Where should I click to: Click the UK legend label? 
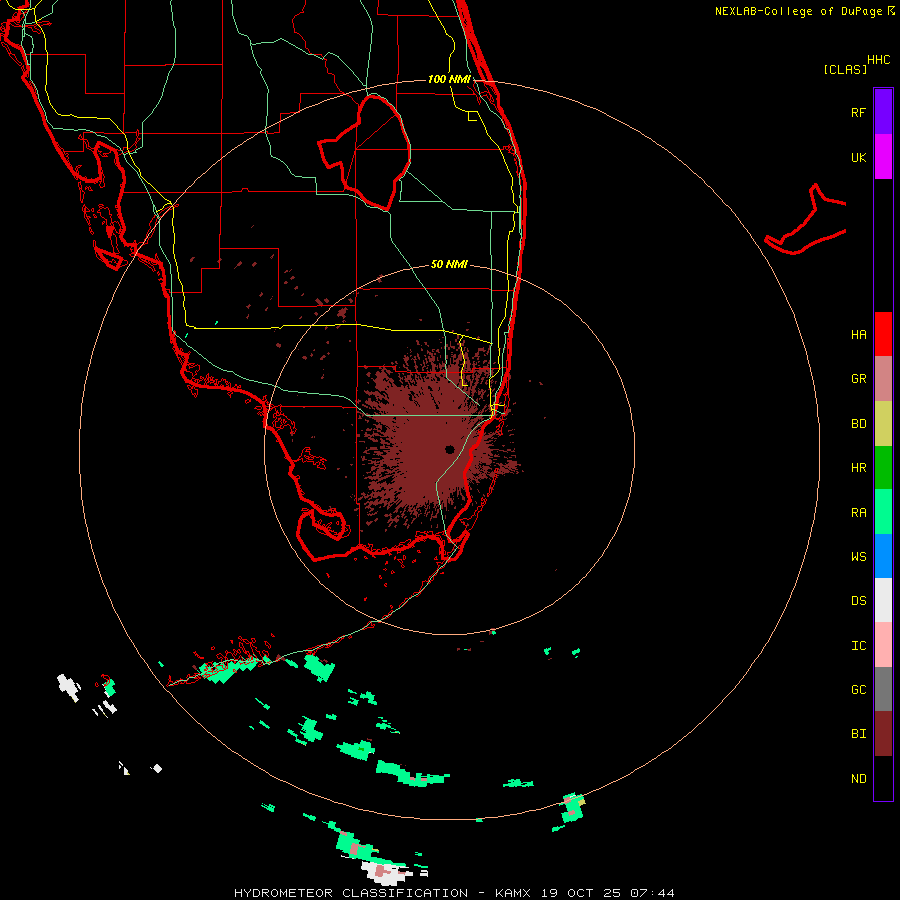[x=858, y=157]
